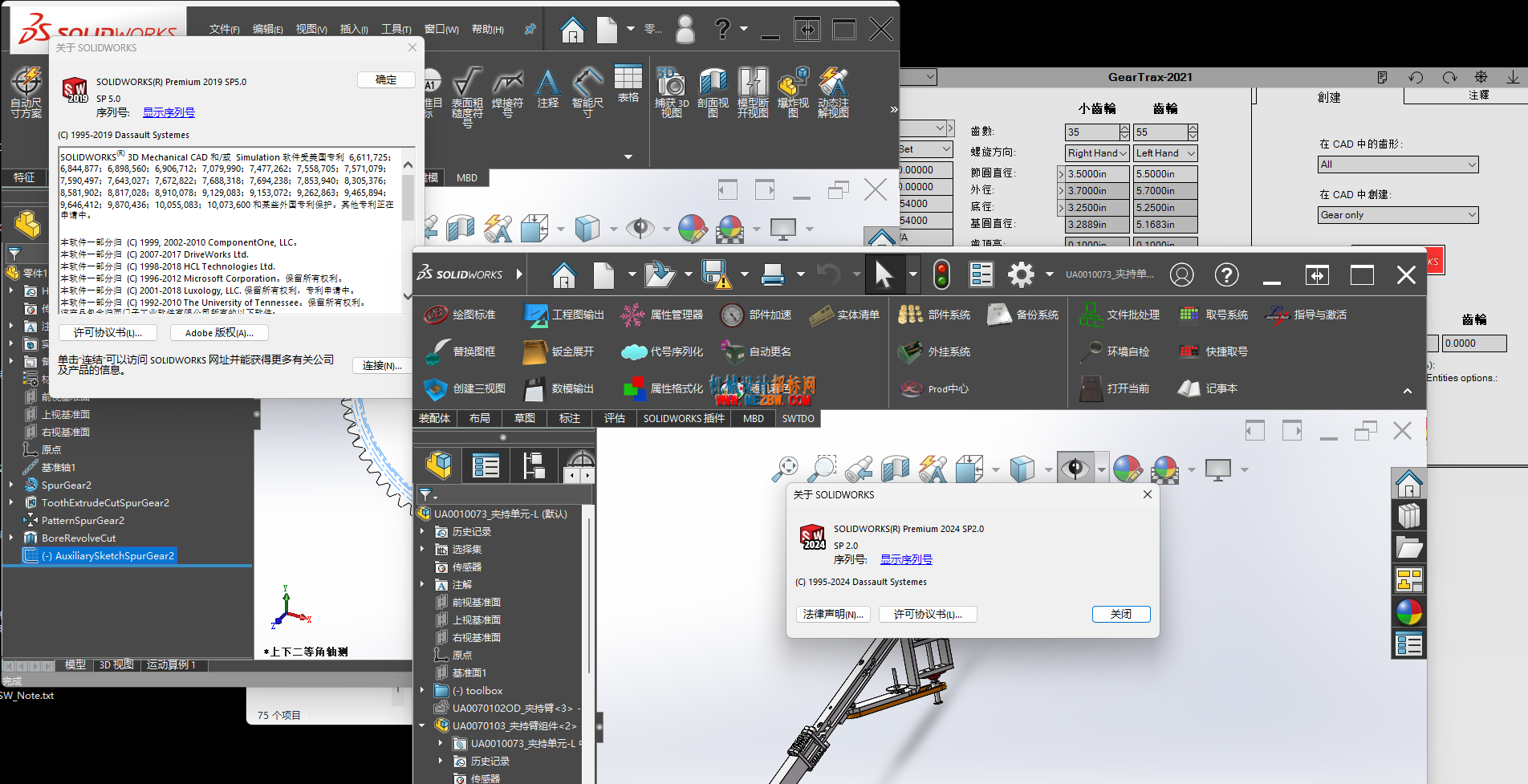
Task: Toggle the menu bar pin in SOLIDWORKS 2019
Action: [530, 29]
